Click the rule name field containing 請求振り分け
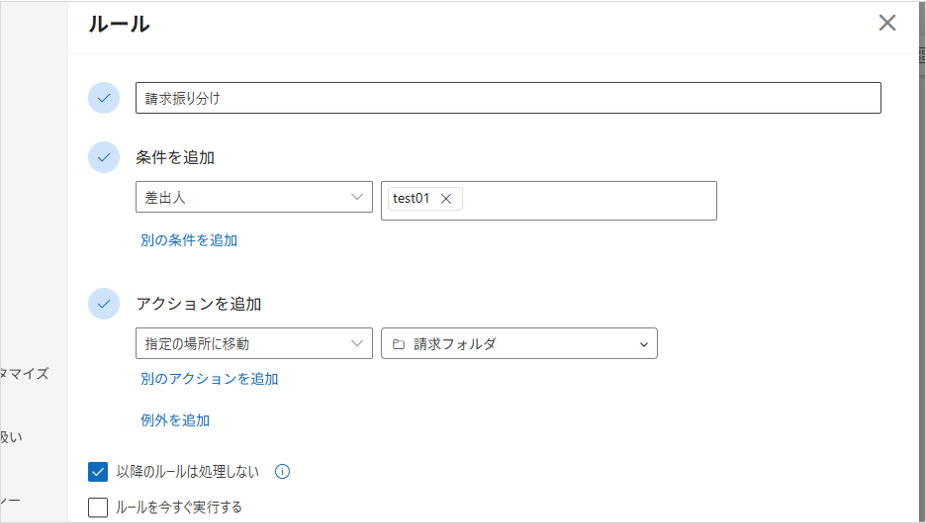The image size is (926, 523). pyautogui.click(x=508, y=98)
